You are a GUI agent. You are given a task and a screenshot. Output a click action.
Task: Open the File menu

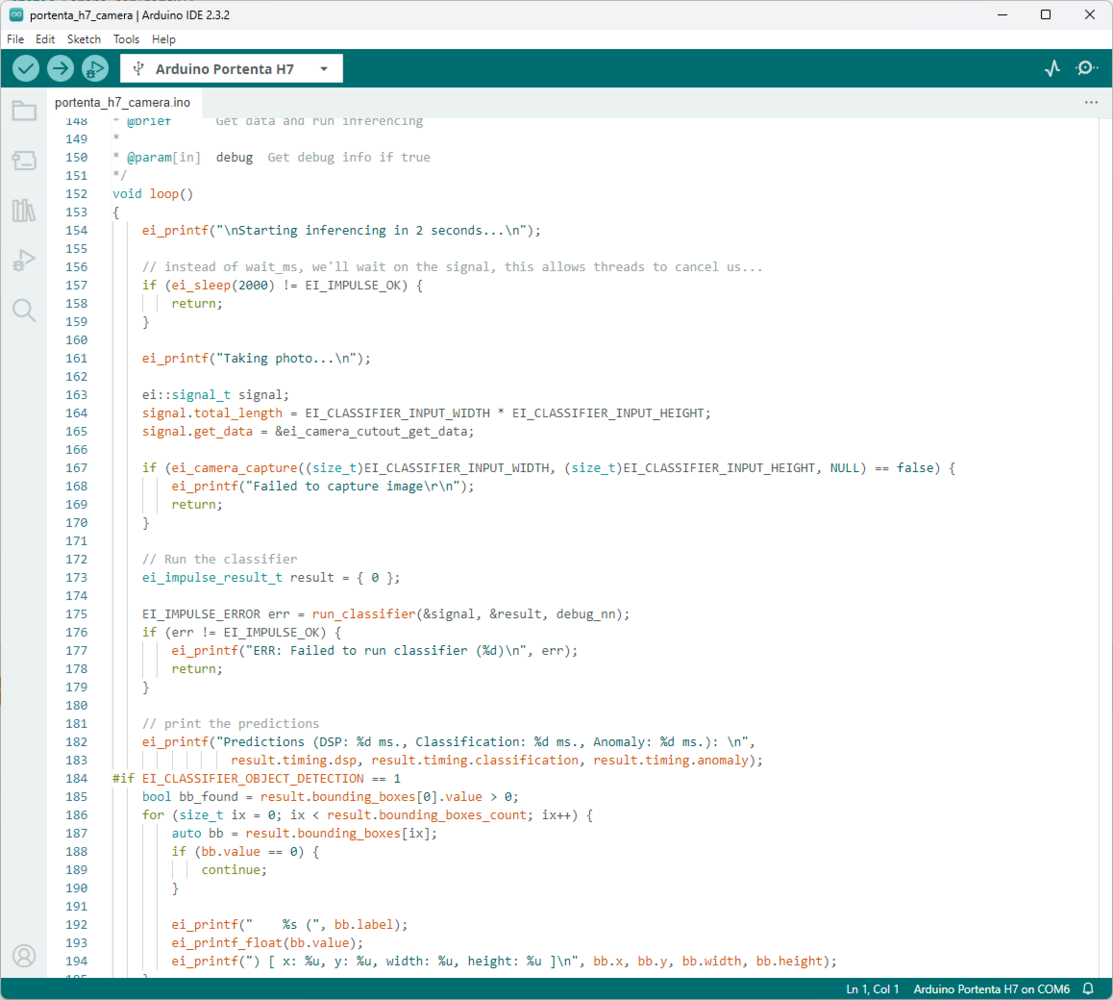click(x=15, y=39)
